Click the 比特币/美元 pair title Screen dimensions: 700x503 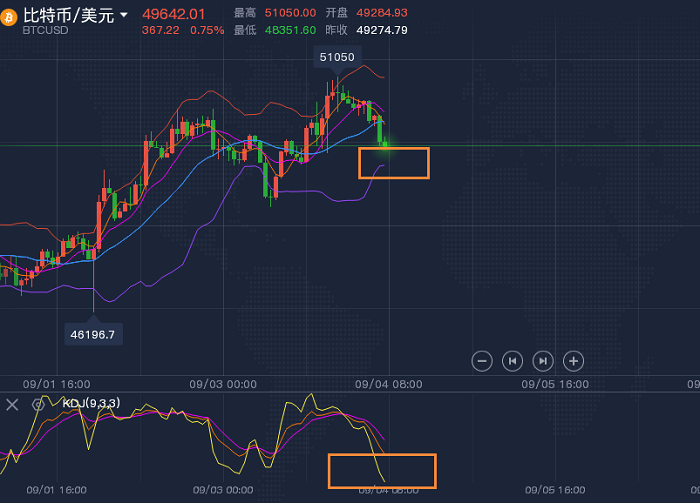[68, 15]
